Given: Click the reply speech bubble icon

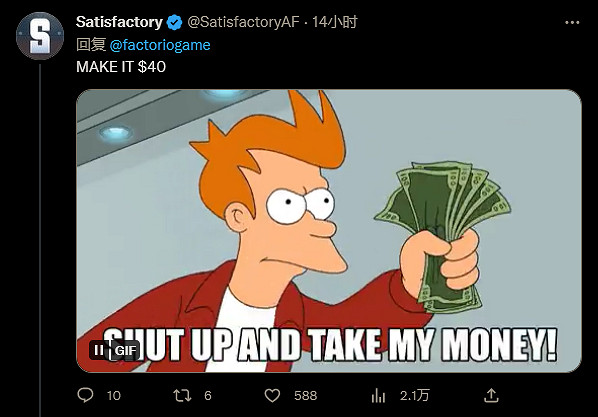Looking at the screenshot, I should 85,395.
